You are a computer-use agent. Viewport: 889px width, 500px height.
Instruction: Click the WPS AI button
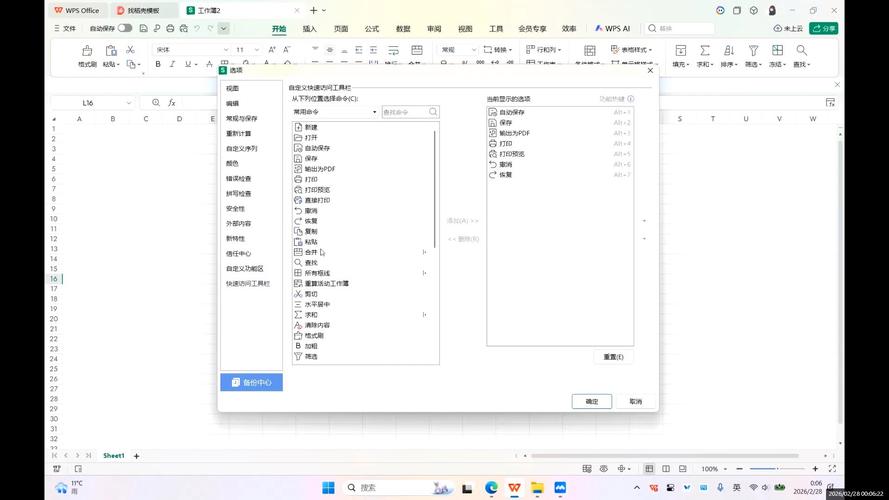612,28
